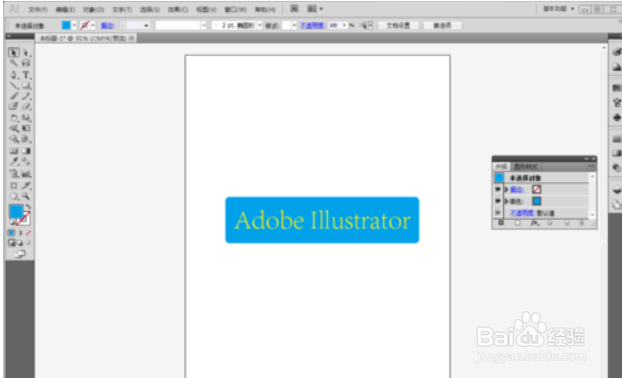The width and height of the screenshot is (622, 378).
Task: Change screen mode button at toolbox bottom
Action: click(20, 254)
